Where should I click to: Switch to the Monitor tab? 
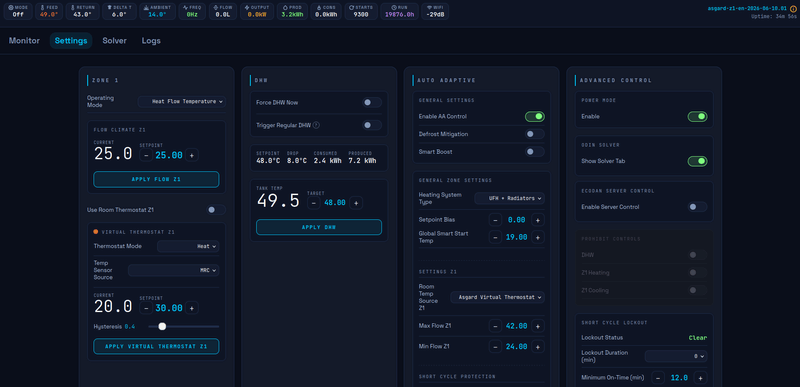(x=24, y=41)
